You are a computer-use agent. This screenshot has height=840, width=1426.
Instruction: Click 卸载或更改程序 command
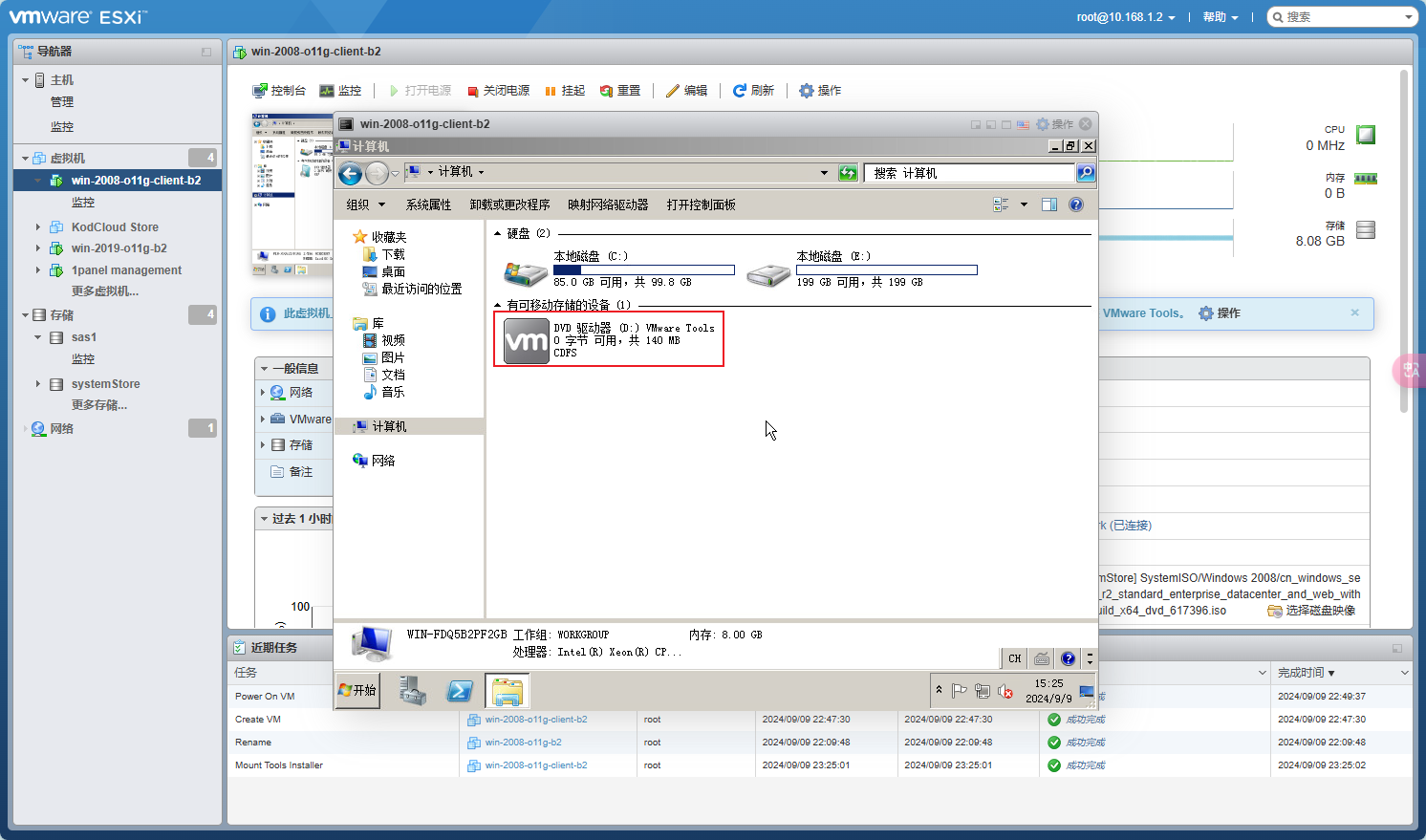pyautogui.click(x=509, y=205)
